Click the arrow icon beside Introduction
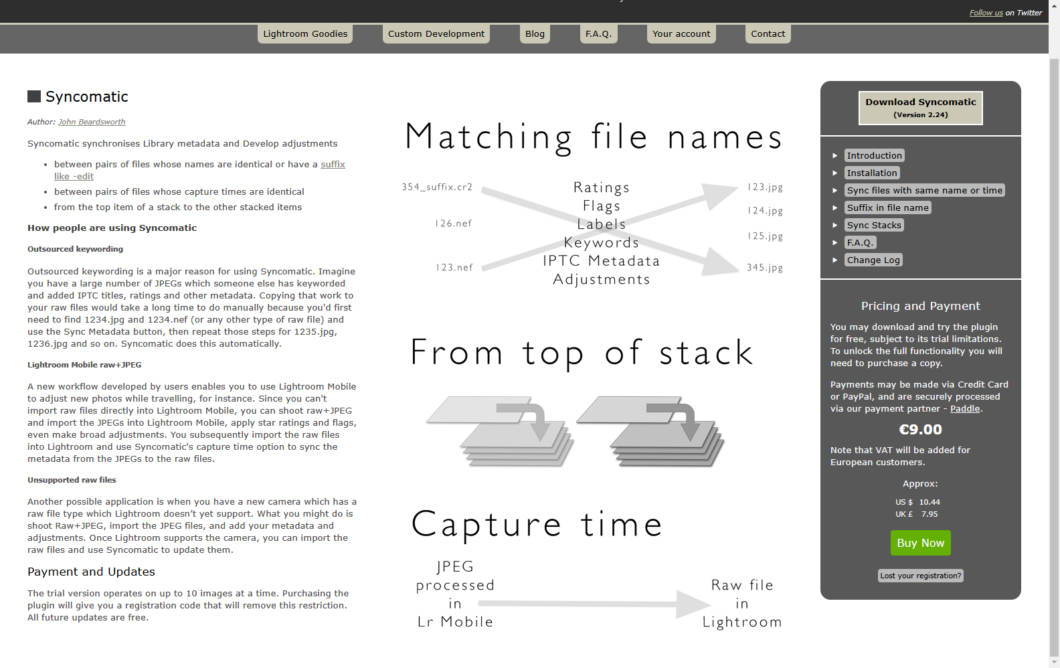This screenshot has height=668, width=1060. 835,156
